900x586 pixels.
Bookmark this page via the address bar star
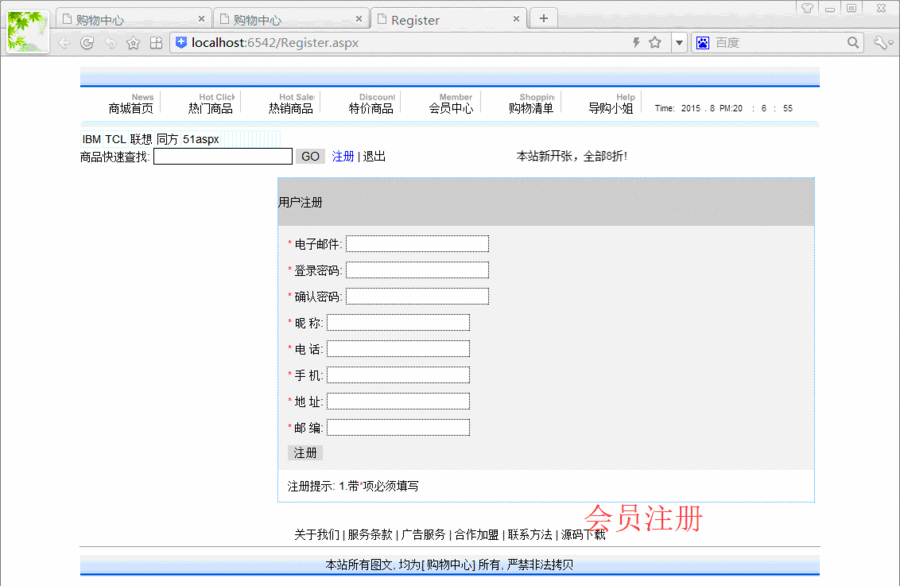click(x=656, y=42)
